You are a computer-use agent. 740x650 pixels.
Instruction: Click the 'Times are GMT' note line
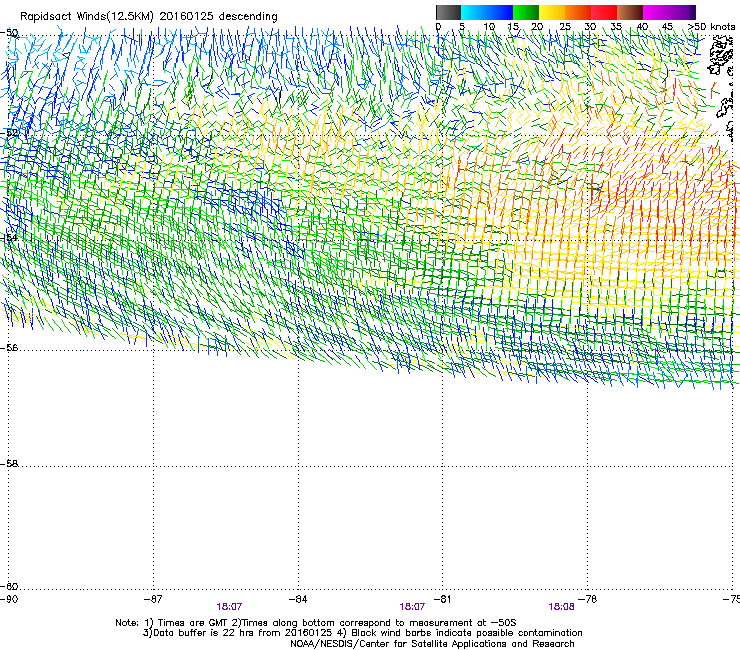tap(316, 623)
